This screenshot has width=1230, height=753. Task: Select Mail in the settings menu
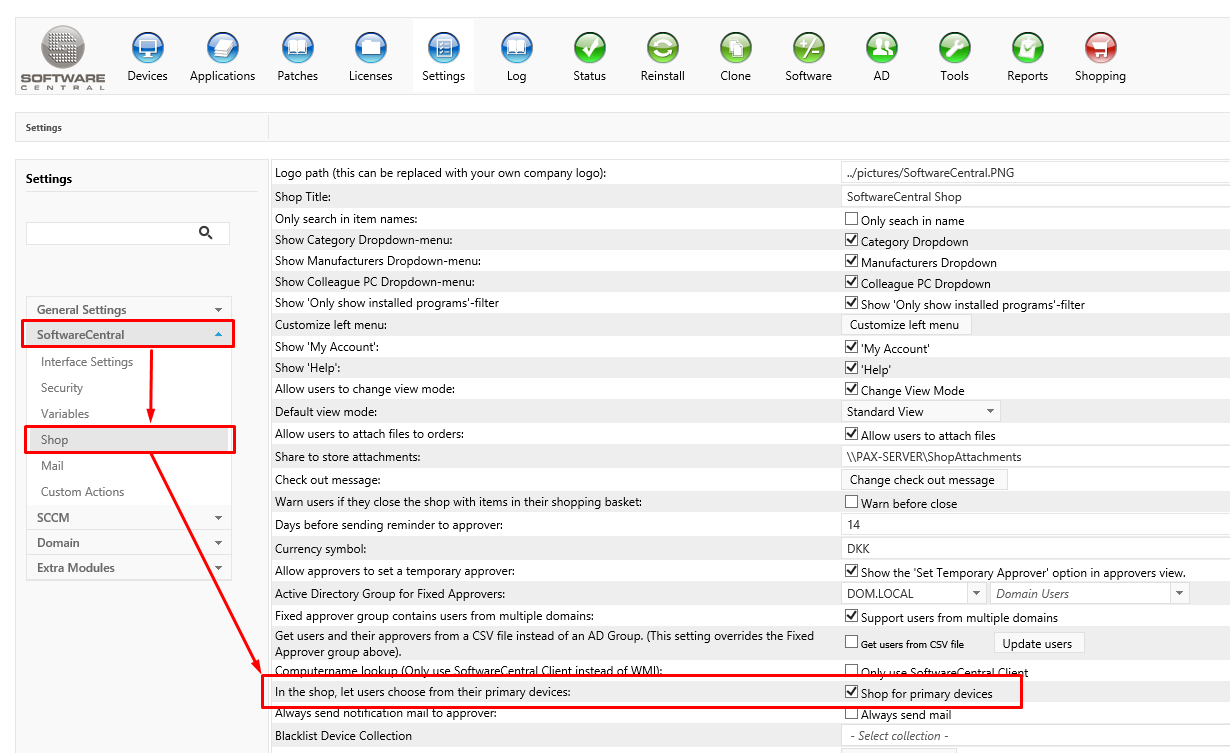click(x=52, y=466)
